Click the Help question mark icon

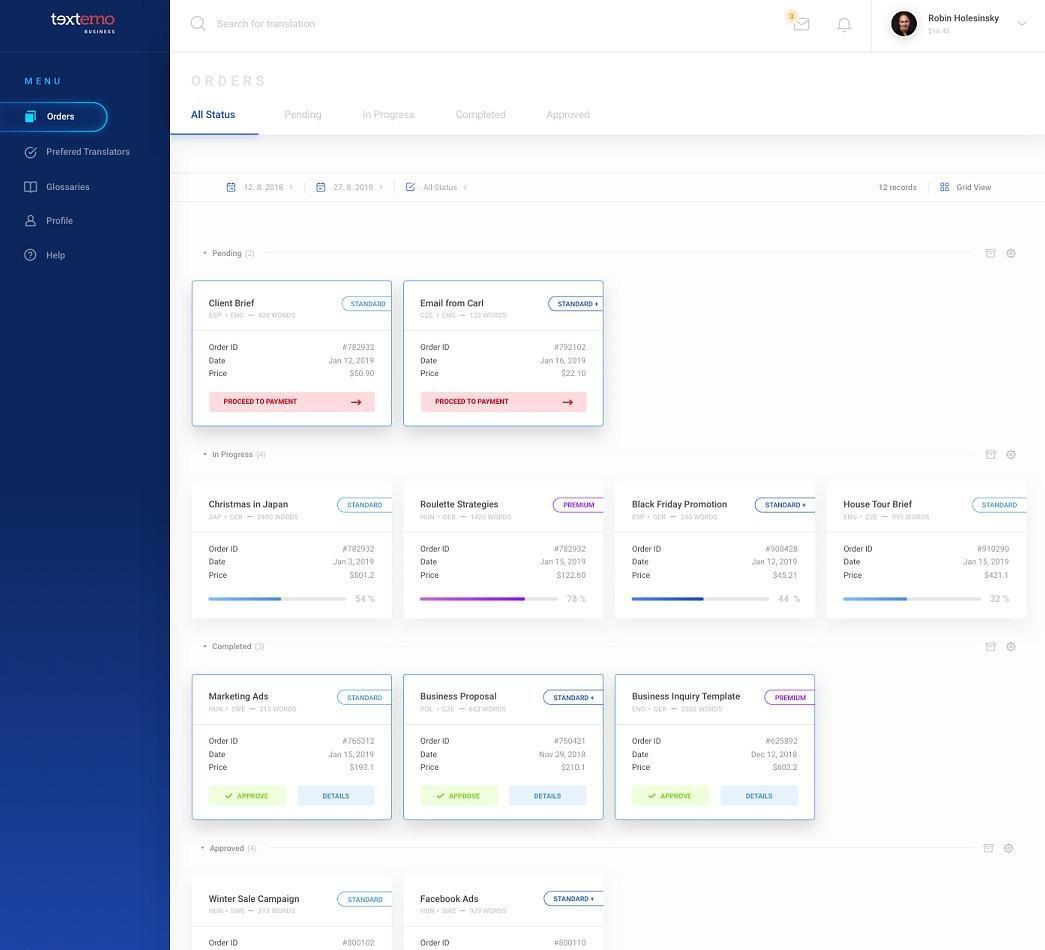[30, 255]
